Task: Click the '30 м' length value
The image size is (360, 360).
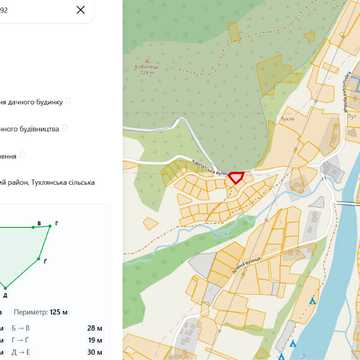Action: (x=95, y=352)
